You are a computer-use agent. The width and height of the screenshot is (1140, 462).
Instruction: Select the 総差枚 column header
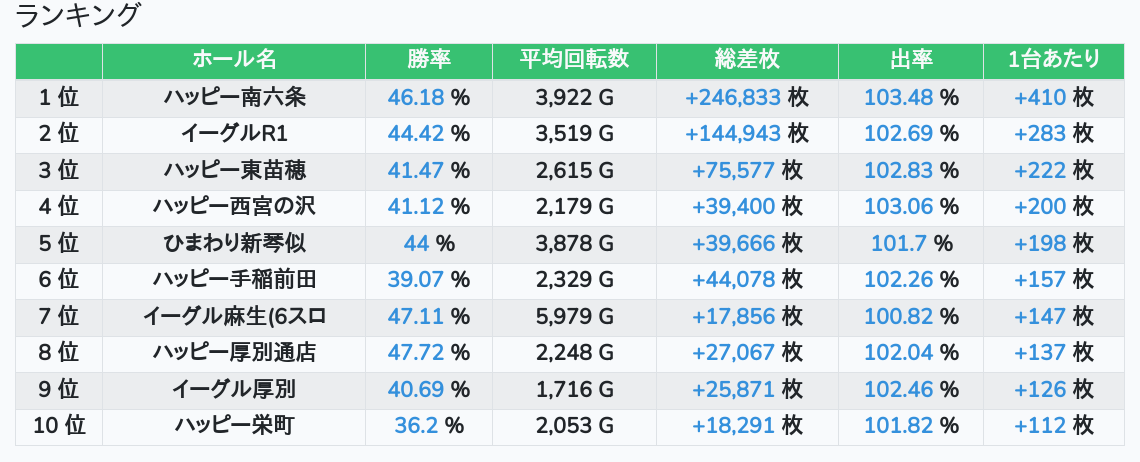[747, 60]
